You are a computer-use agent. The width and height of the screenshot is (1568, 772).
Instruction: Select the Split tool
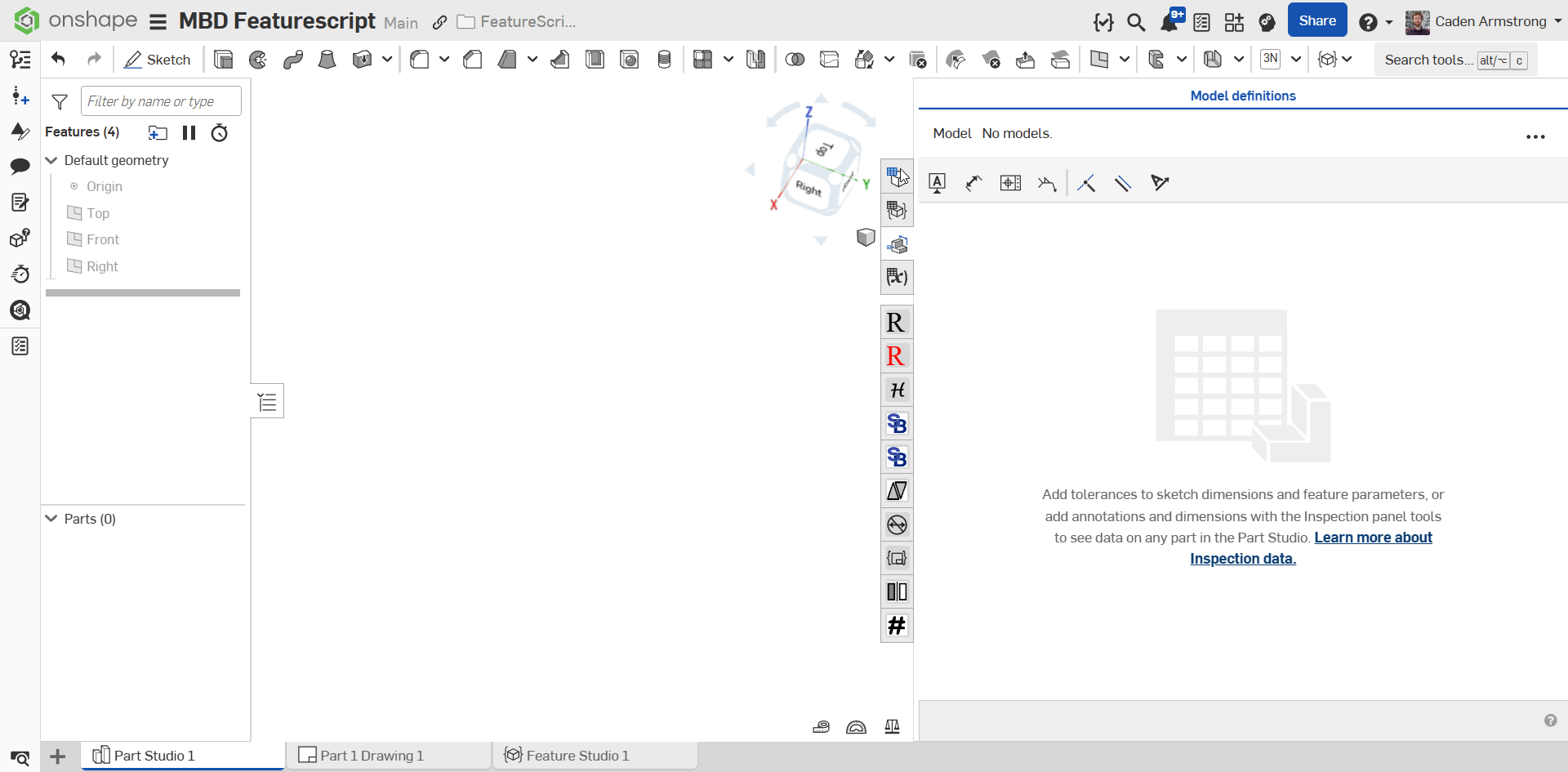coord(830,60)
